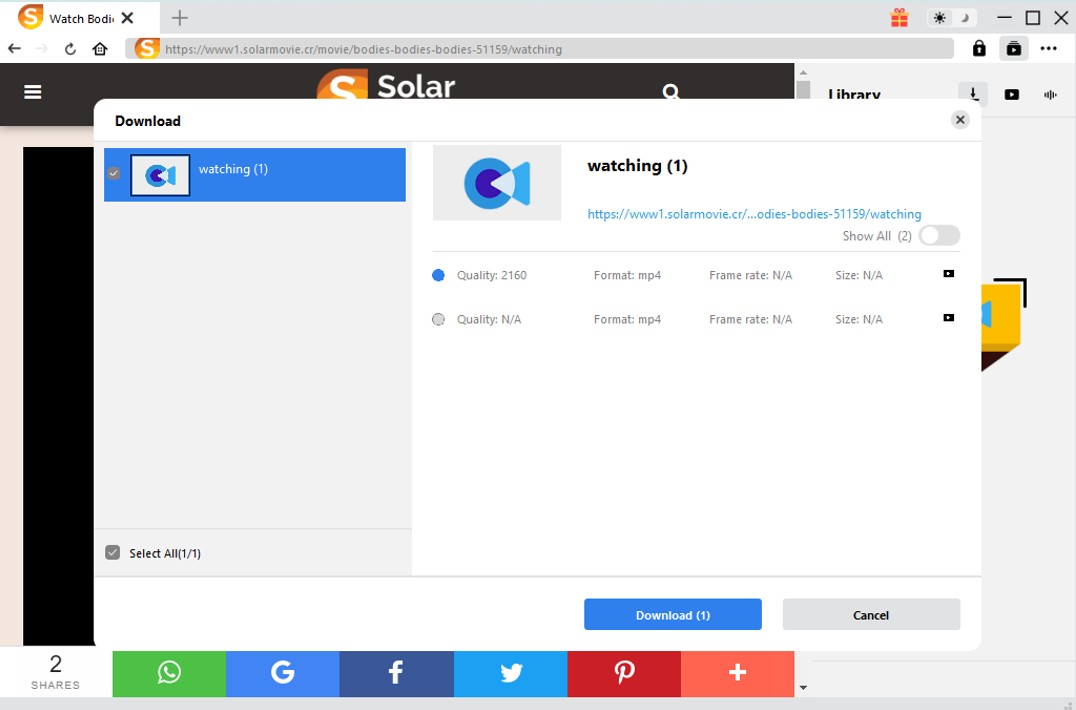This screenshot has width=1076, height=710.
Task: Open the video tab icon in Library panel
Action: tap(1012, 95)
